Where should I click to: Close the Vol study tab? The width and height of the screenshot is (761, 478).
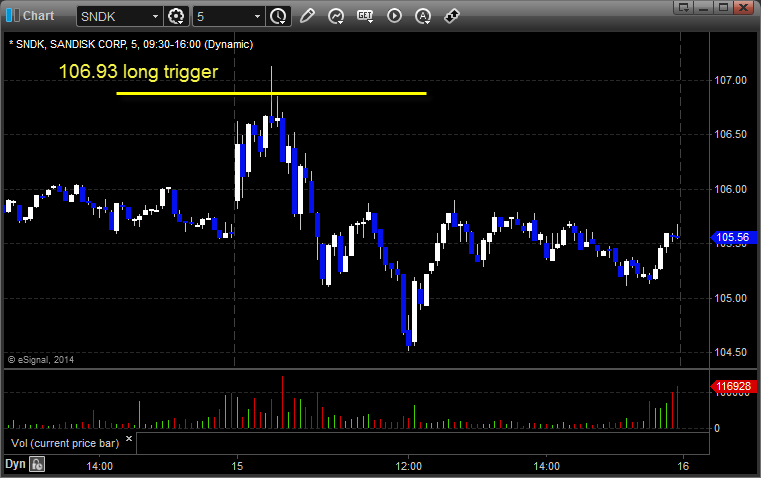tap(129, 439)
